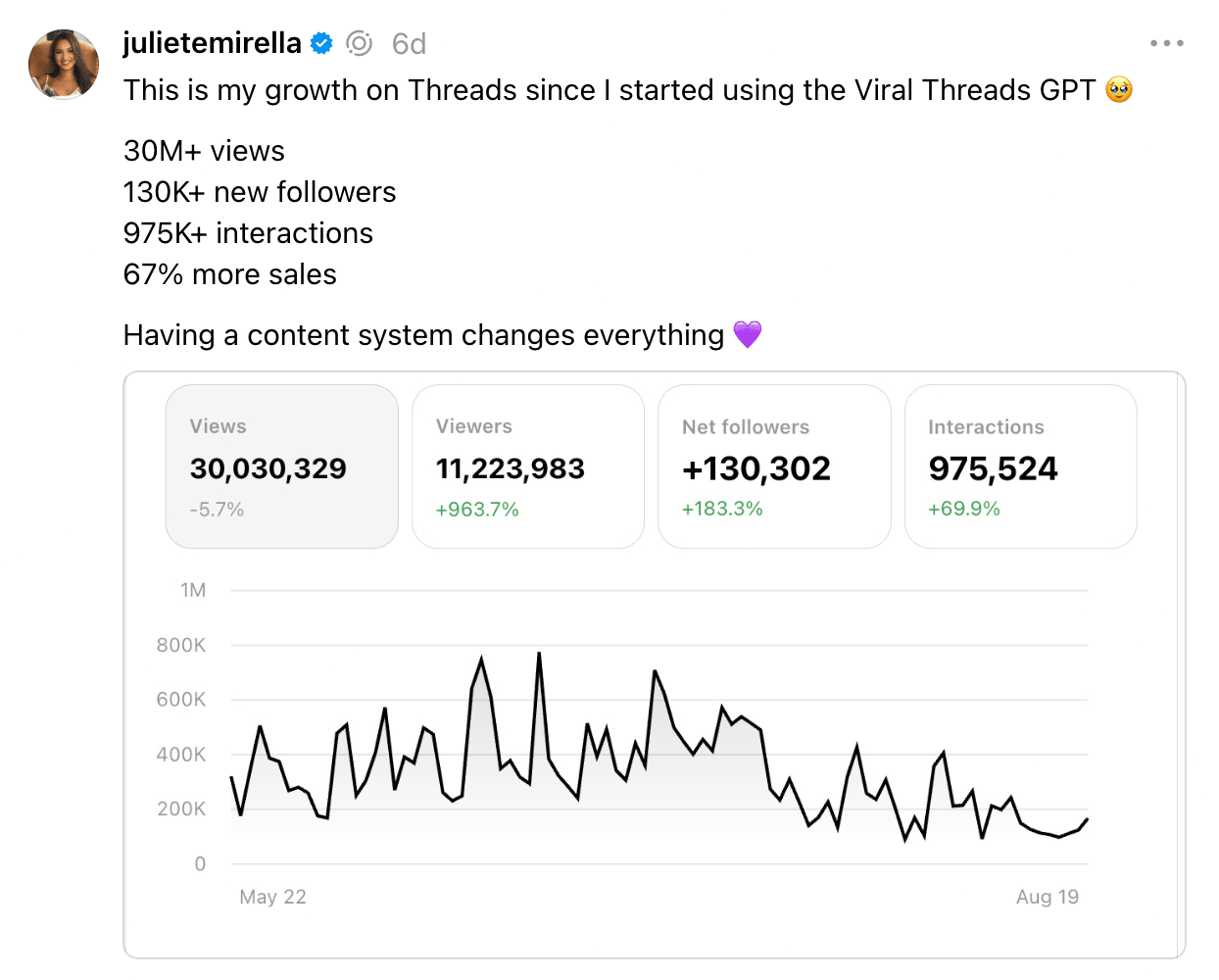
Task: Click the 30,030,329 views number
Action: tap(268, 468)
